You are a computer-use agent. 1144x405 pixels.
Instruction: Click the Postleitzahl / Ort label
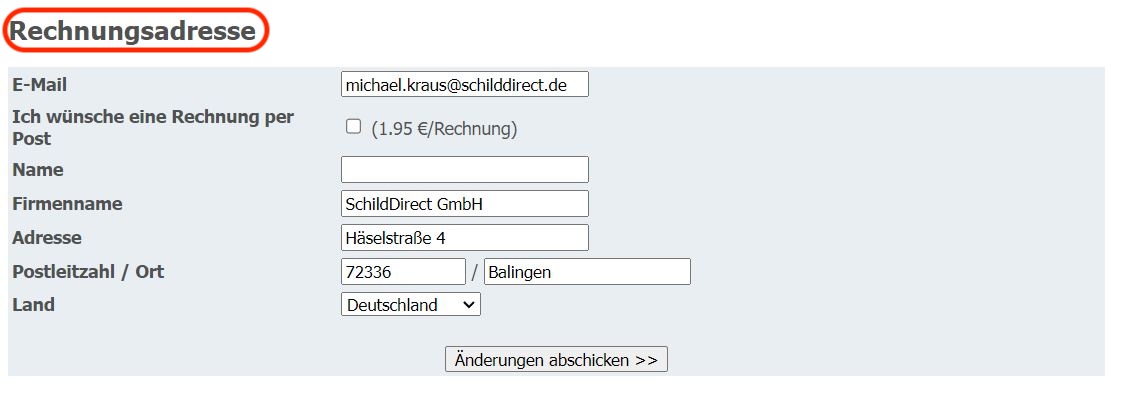(88, 272)
